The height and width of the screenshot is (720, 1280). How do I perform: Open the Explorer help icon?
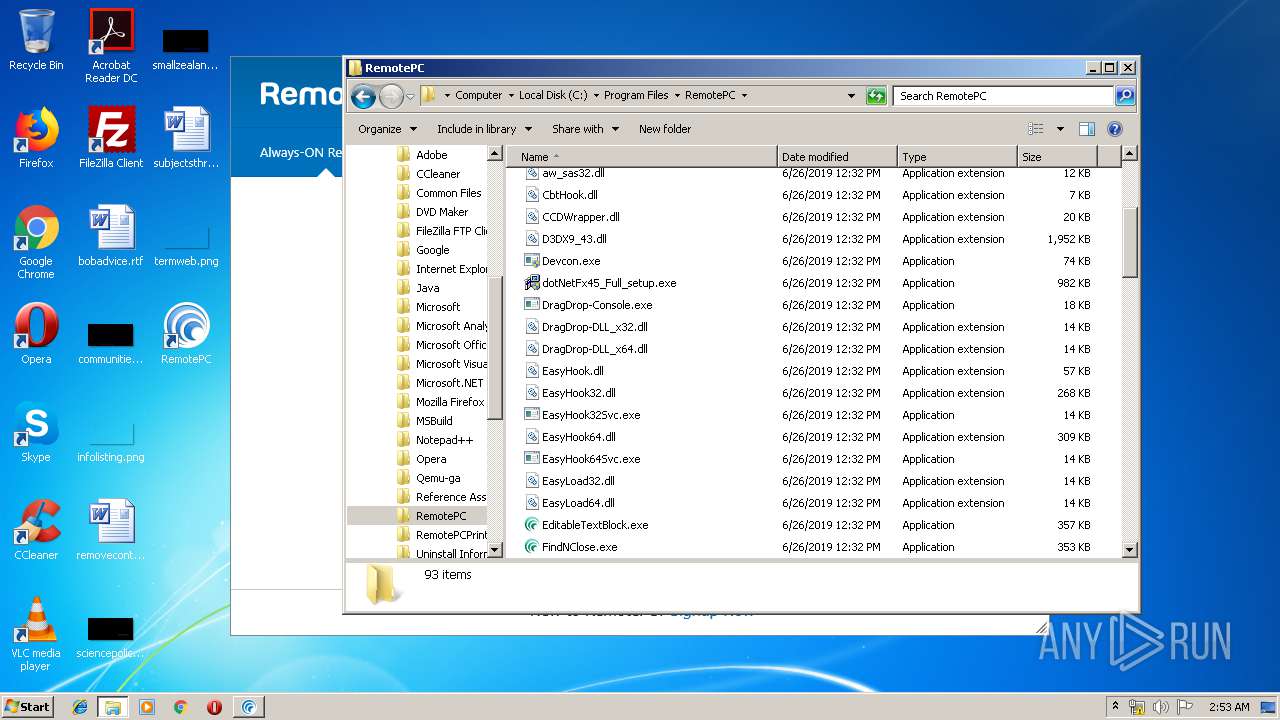point(1115,129)
